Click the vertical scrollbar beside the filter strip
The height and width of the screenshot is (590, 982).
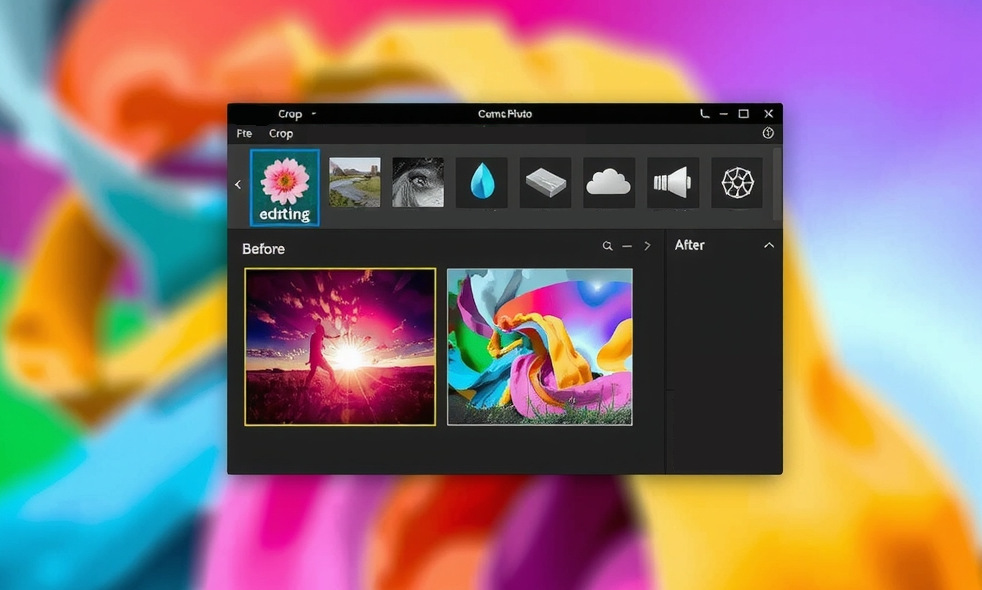coord(778,182)
